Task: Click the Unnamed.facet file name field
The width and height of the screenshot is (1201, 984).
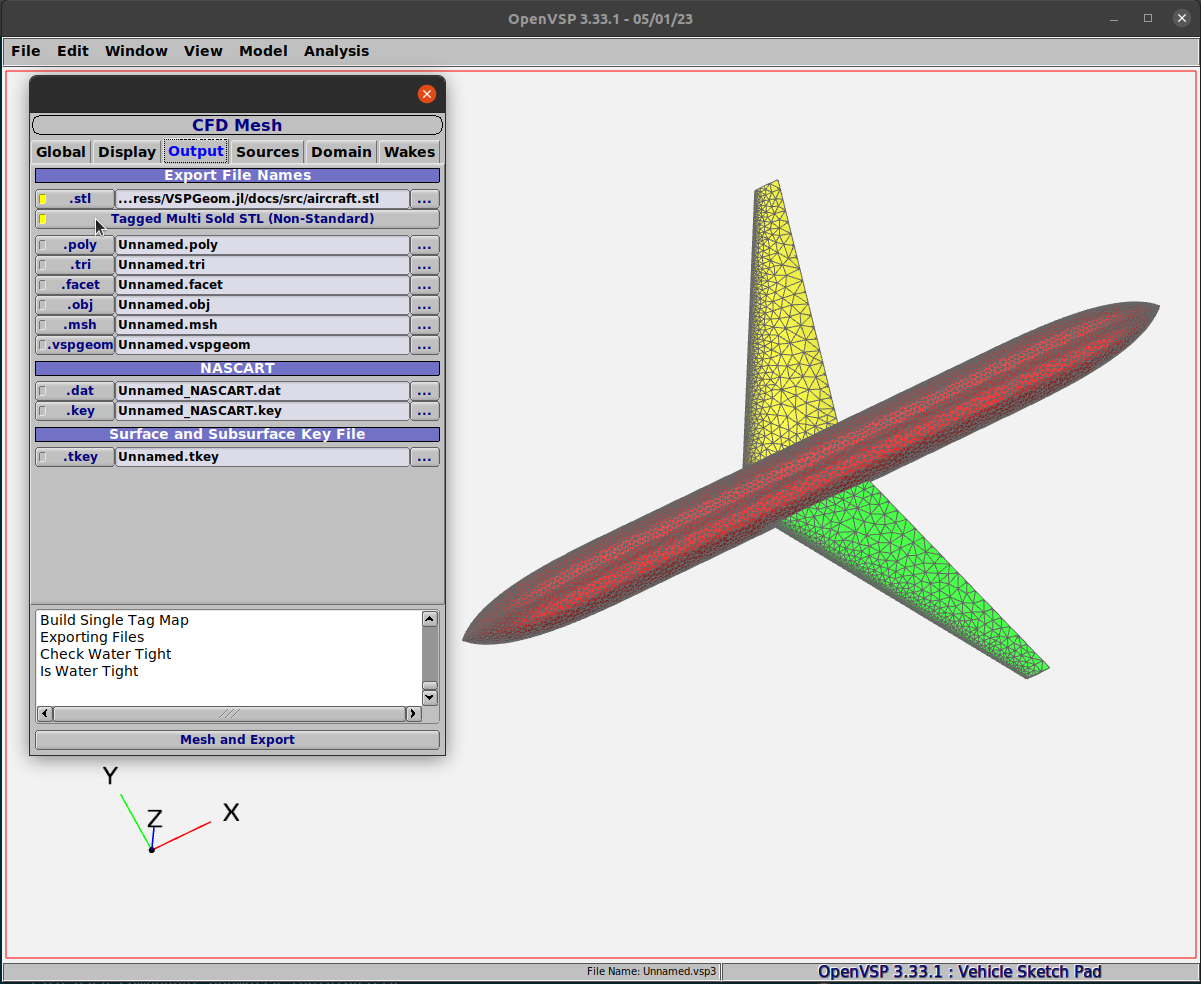Action: point(262,285)
